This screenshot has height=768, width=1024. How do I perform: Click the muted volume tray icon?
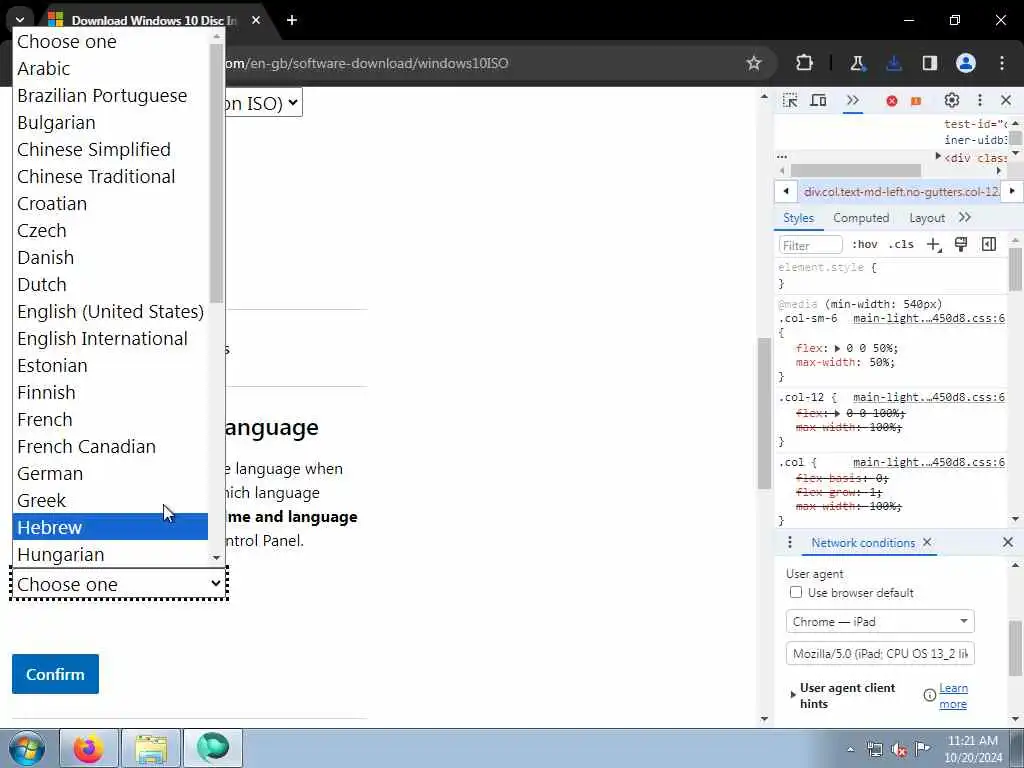pyautogui.click(x=899, y=749)
